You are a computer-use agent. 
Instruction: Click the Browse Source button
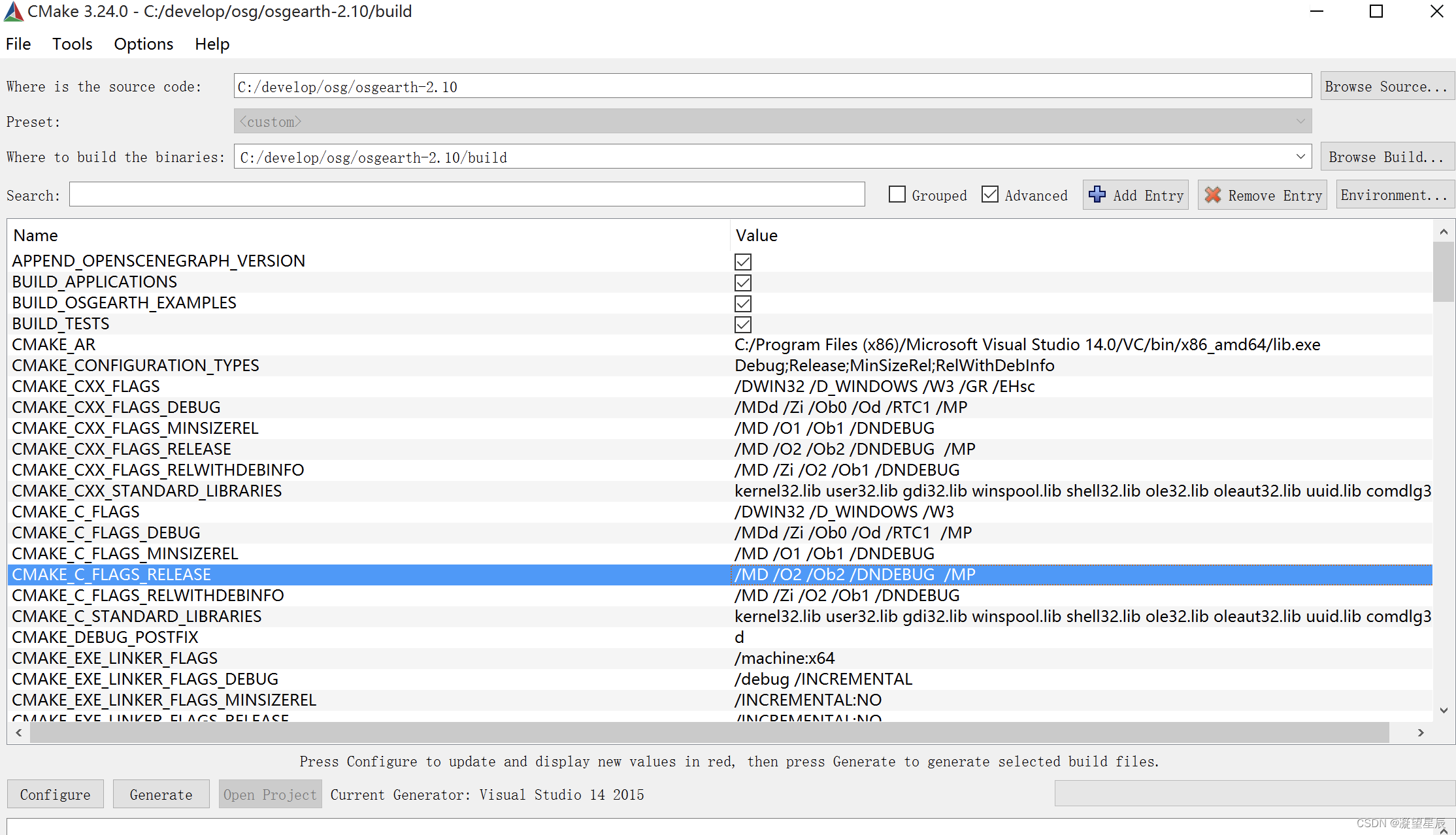[x=1387, y=86]
